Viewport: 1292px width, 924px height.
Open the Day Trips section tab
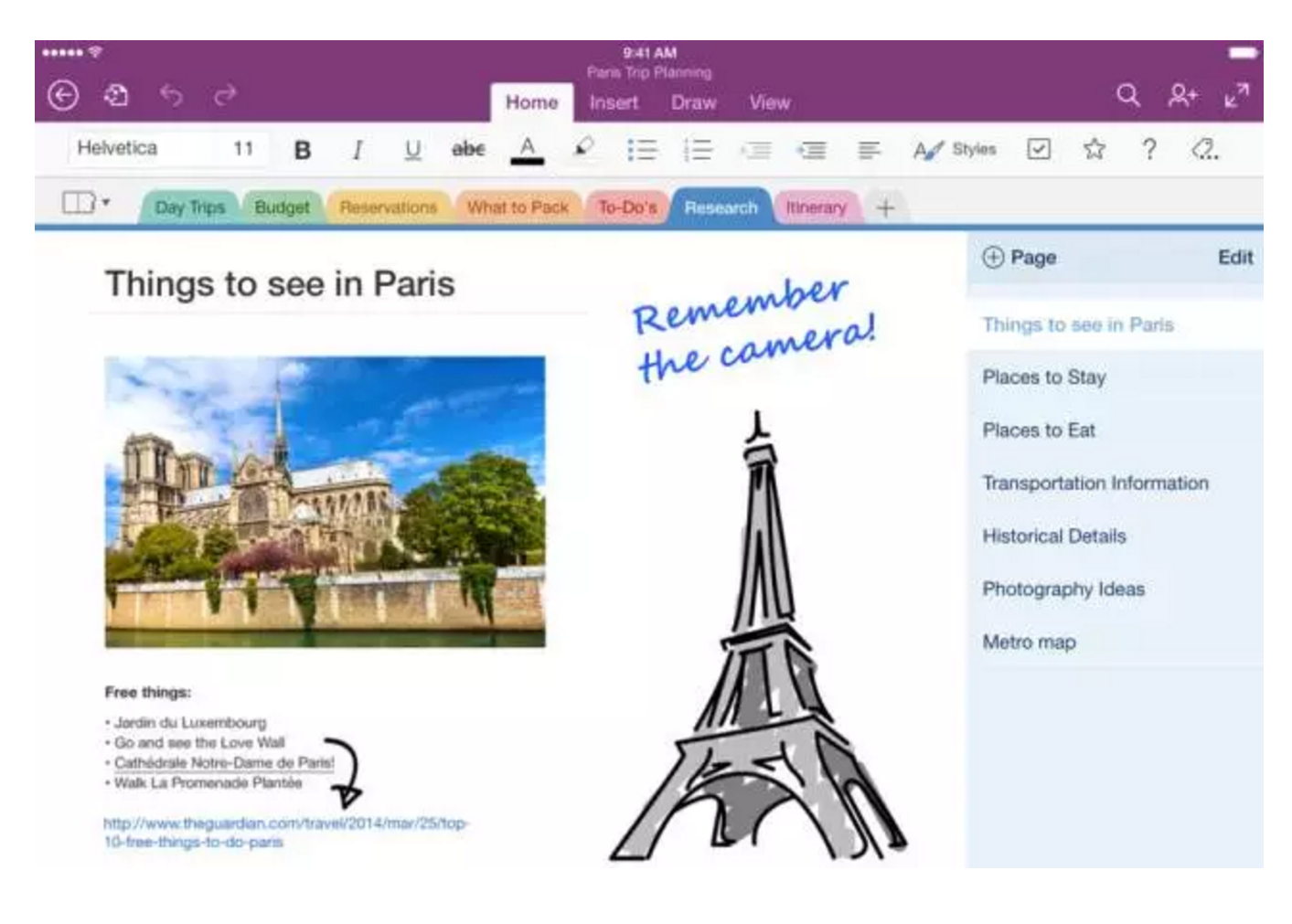[189, 207]
